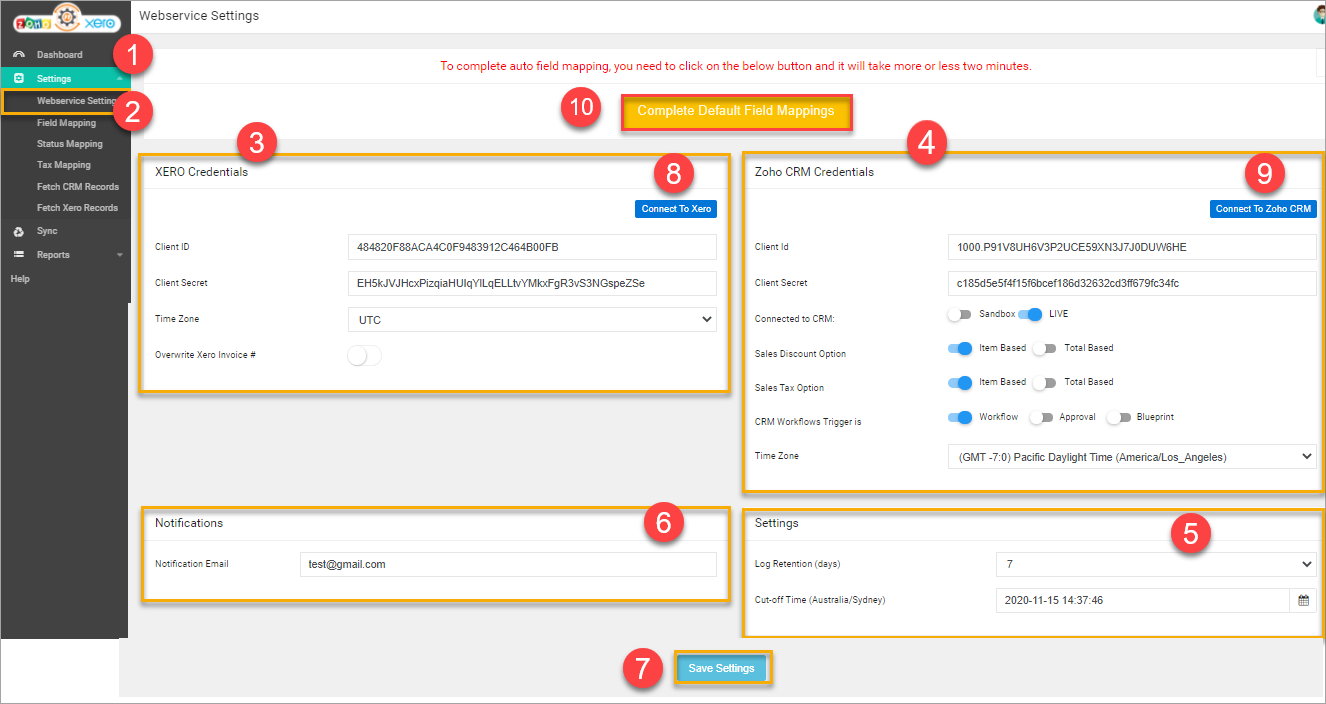
Task: Toggle Sales Tax Total Based switch
Action: click(x=1044, y=382)
